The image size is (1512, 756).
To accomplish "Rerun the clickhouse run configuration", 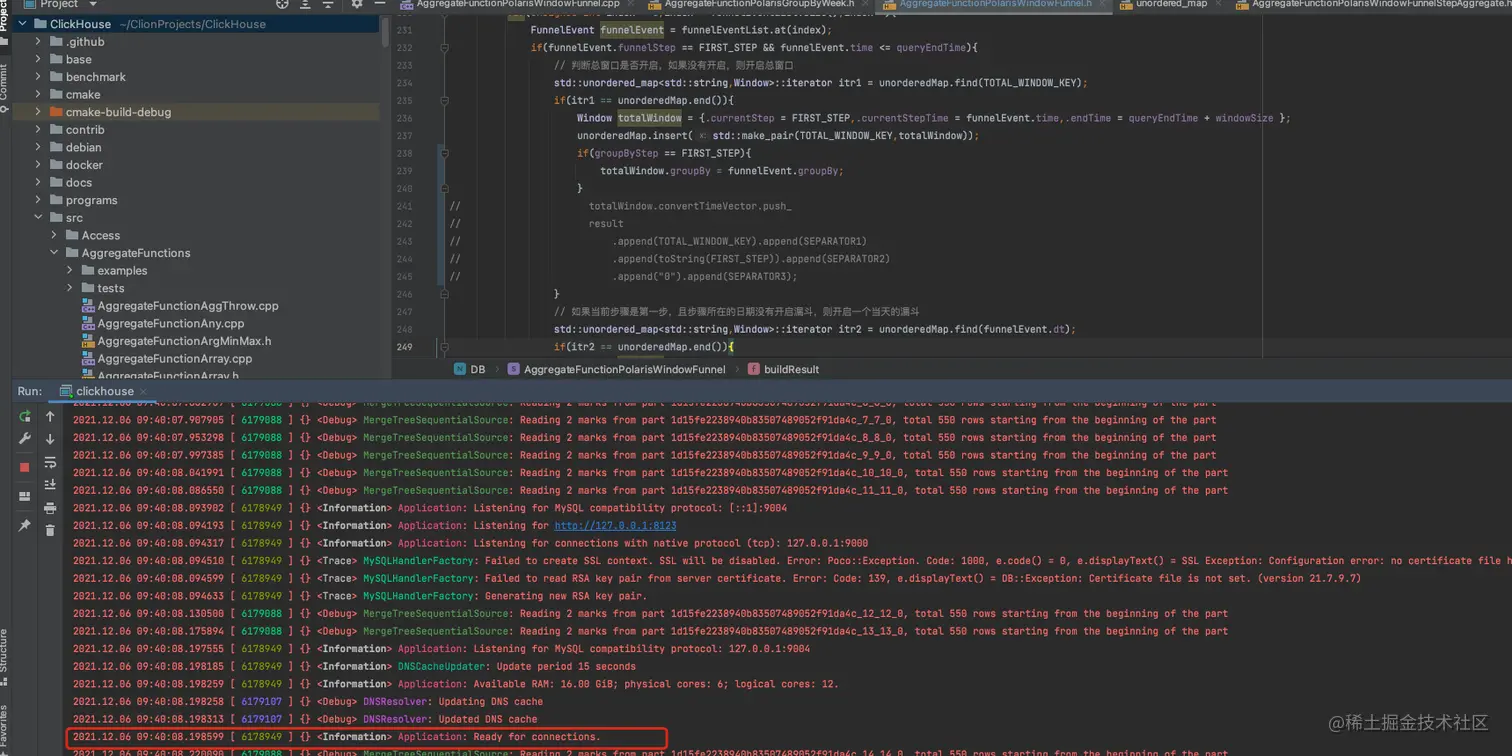I will pyautogui.click(x=25, y=415).
